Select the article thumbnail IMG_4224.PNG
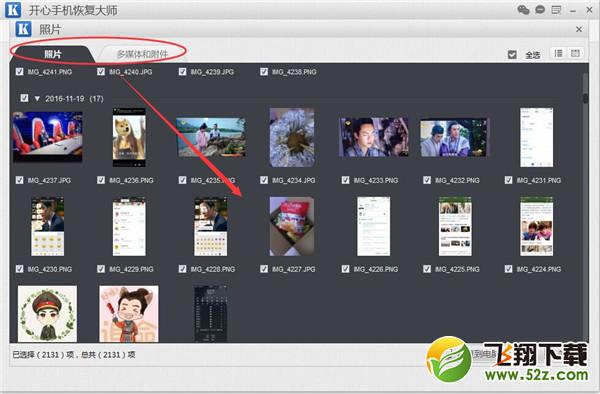 pos(536,226)
